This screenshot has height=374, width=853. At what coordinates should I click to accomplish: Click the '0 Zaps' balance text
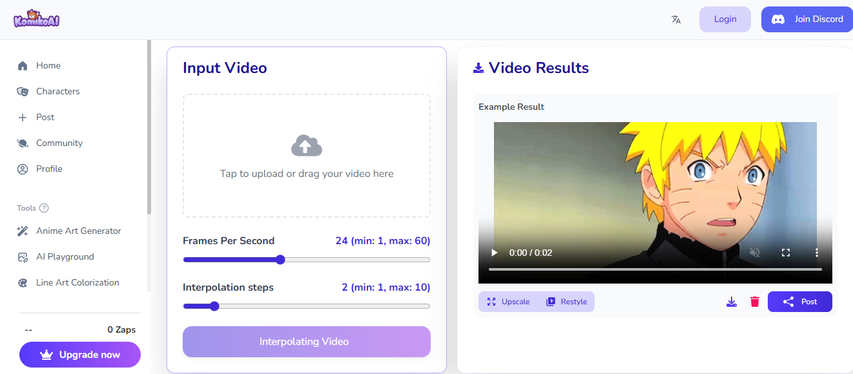121,329
